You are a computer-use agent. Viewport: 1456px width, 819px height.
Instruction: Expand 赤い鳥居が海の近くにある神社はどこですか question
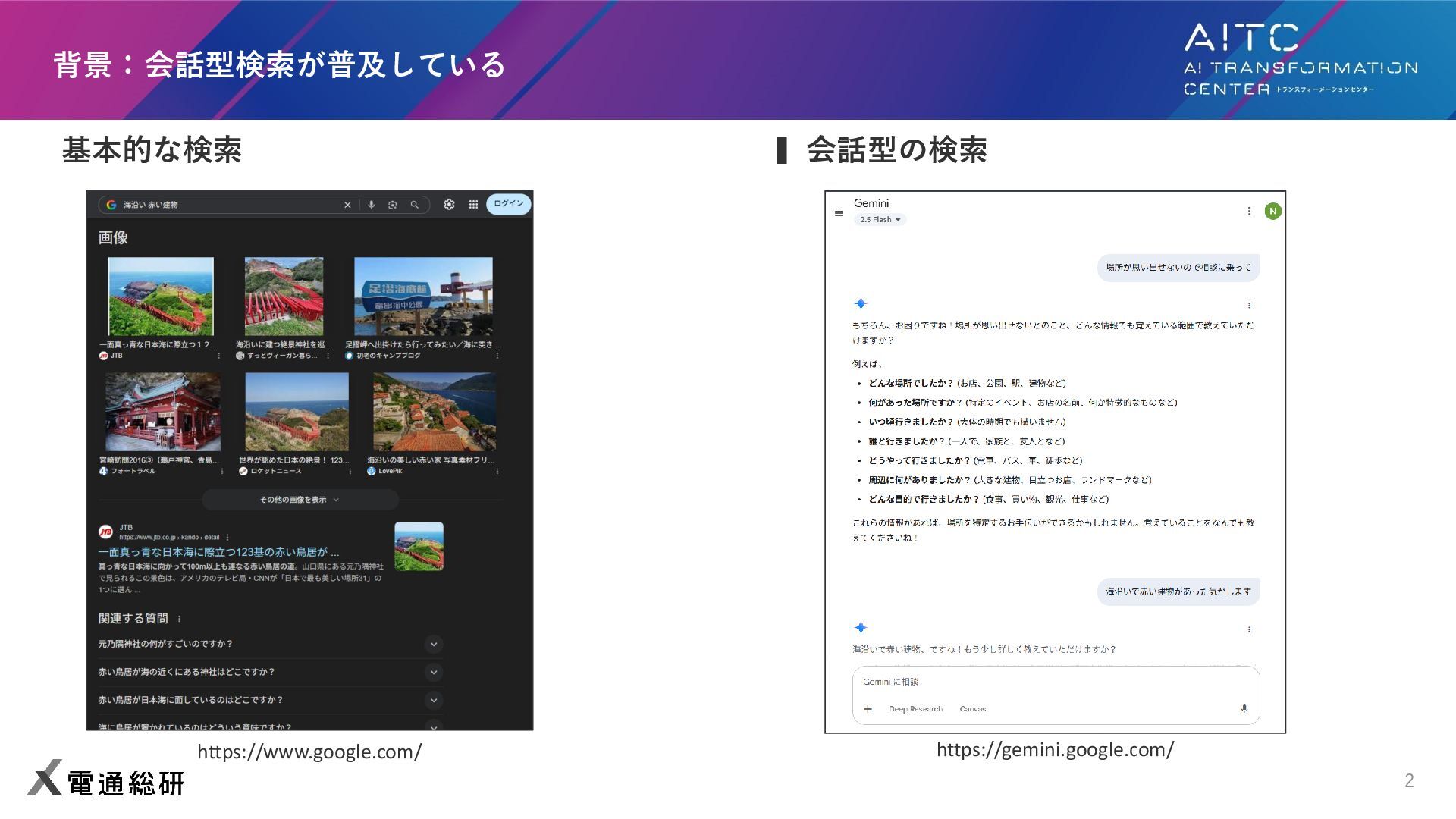coord(270,672)
